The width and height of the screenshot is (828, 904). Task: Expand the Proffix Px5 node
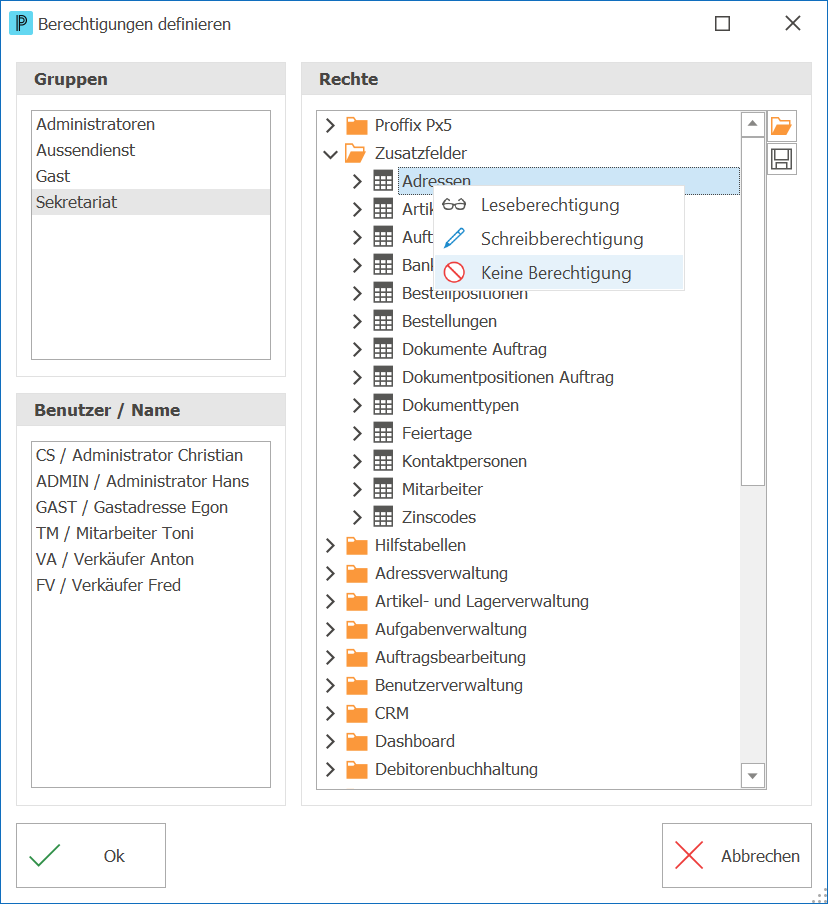330,125
